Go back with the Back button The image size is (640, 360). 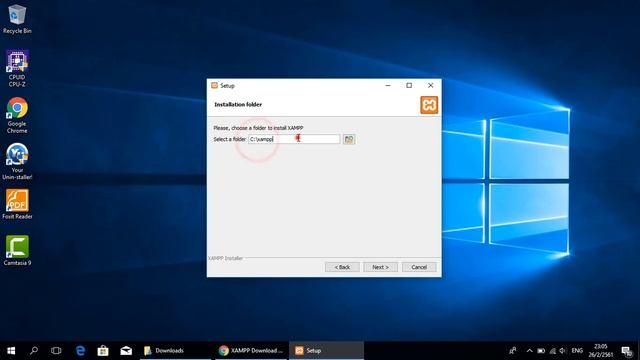coord(342,267)
